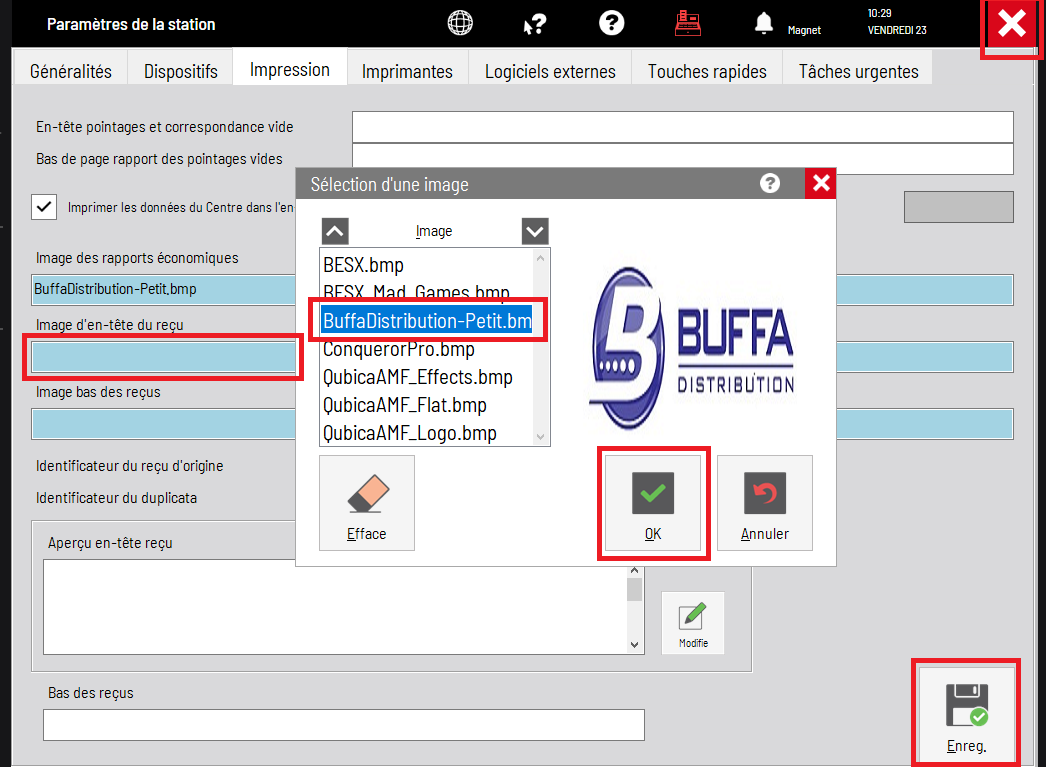Open the globe language icon
Image resolution: width=1046 pixels, height=767 pixels.
(460, 23)
